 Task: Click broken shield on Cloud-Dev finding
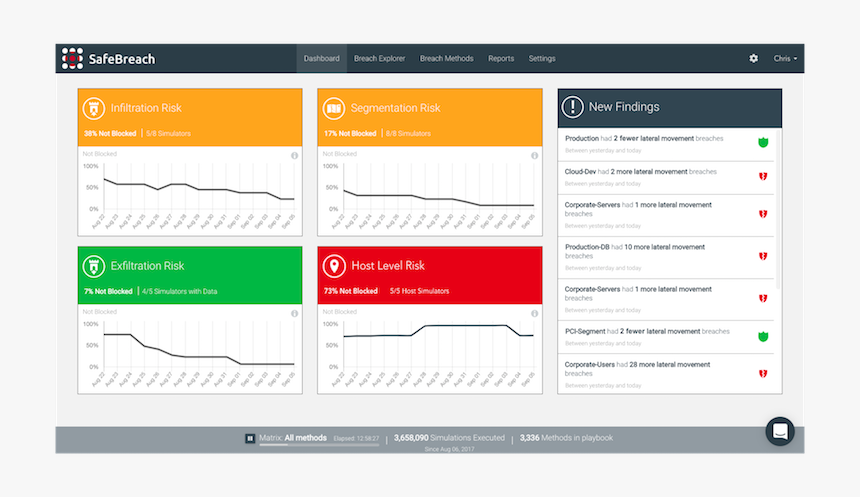click(762, 176)
